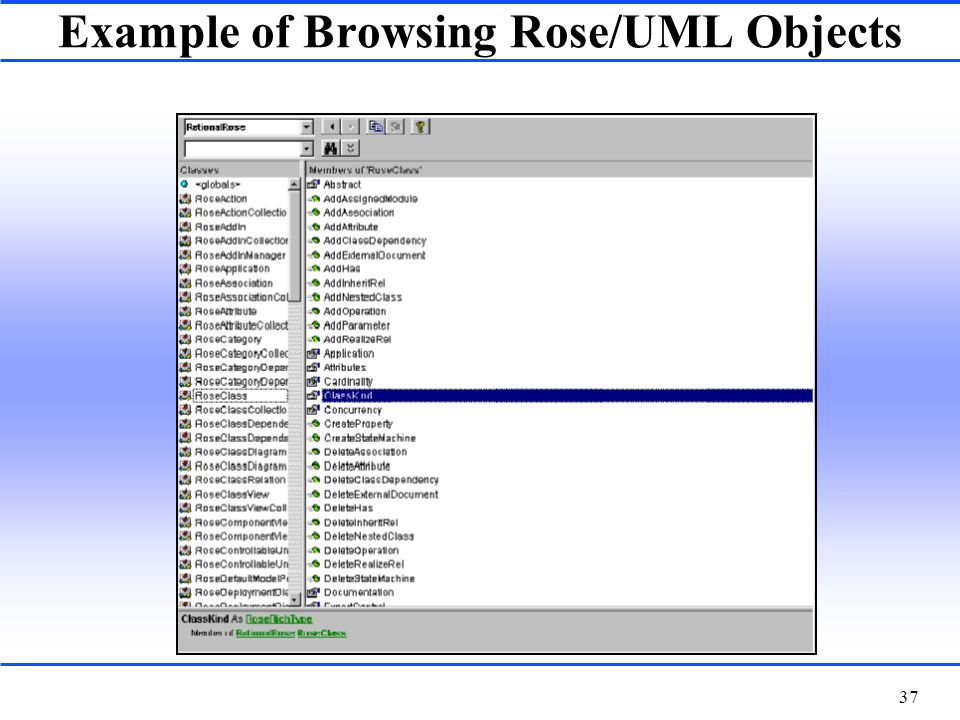The width and height of the screenshot is (960, 720).
Task: Select RoseDeploymentDia class entry
Action: [x=241, y=593]
